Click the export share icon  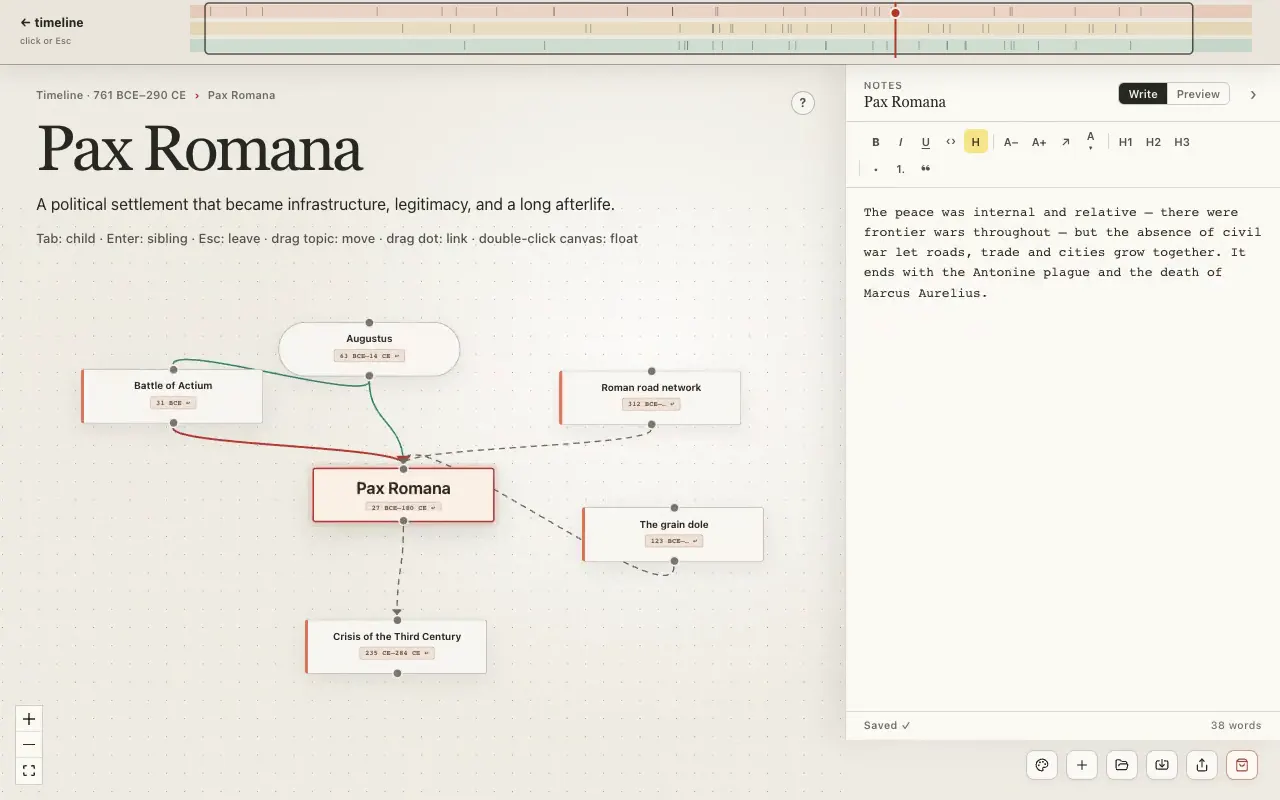coord(1202,765)
